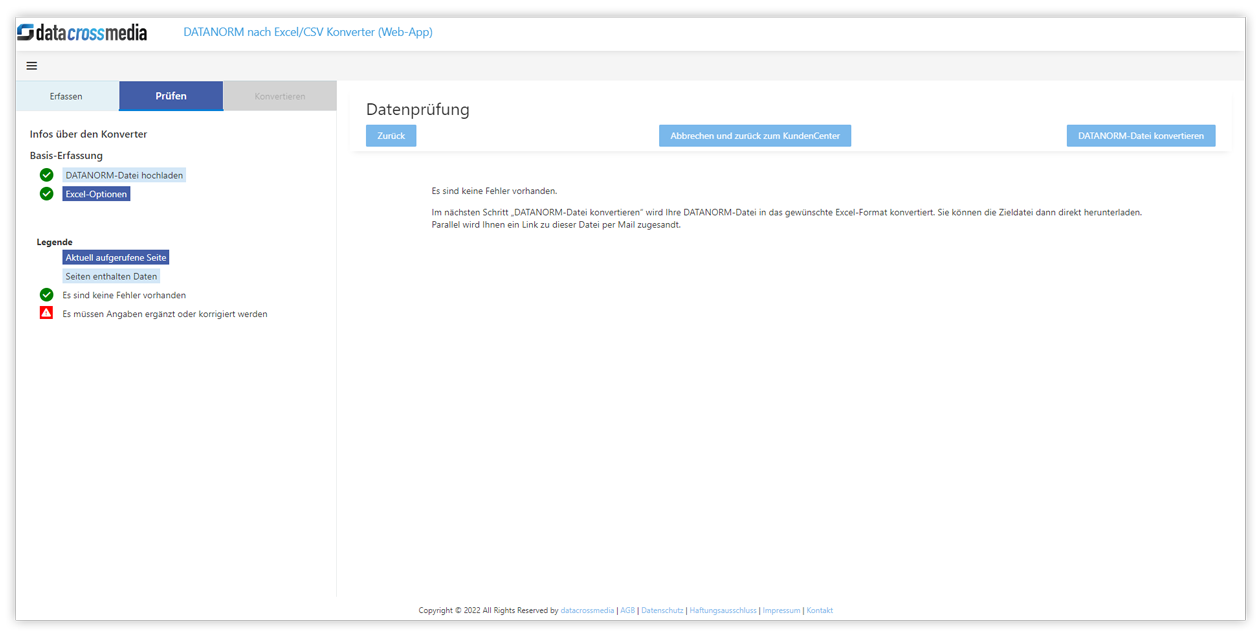This screenshot has height=636, width=1260.
Task: Open the AGB footer link
Action: pos(627,610)
